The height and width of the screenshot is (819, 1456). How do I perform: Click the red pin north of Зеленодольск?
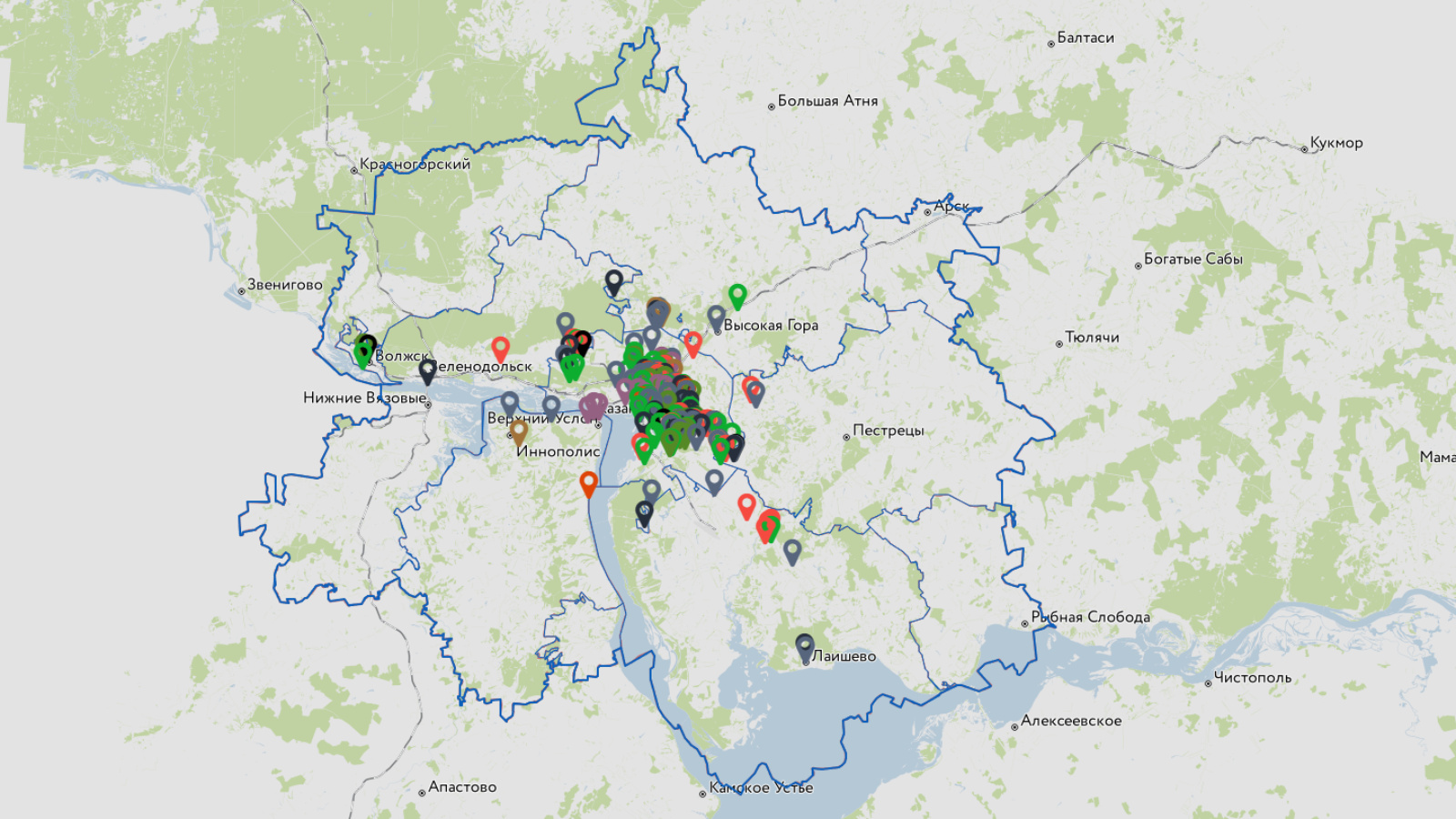coord(500,348)
